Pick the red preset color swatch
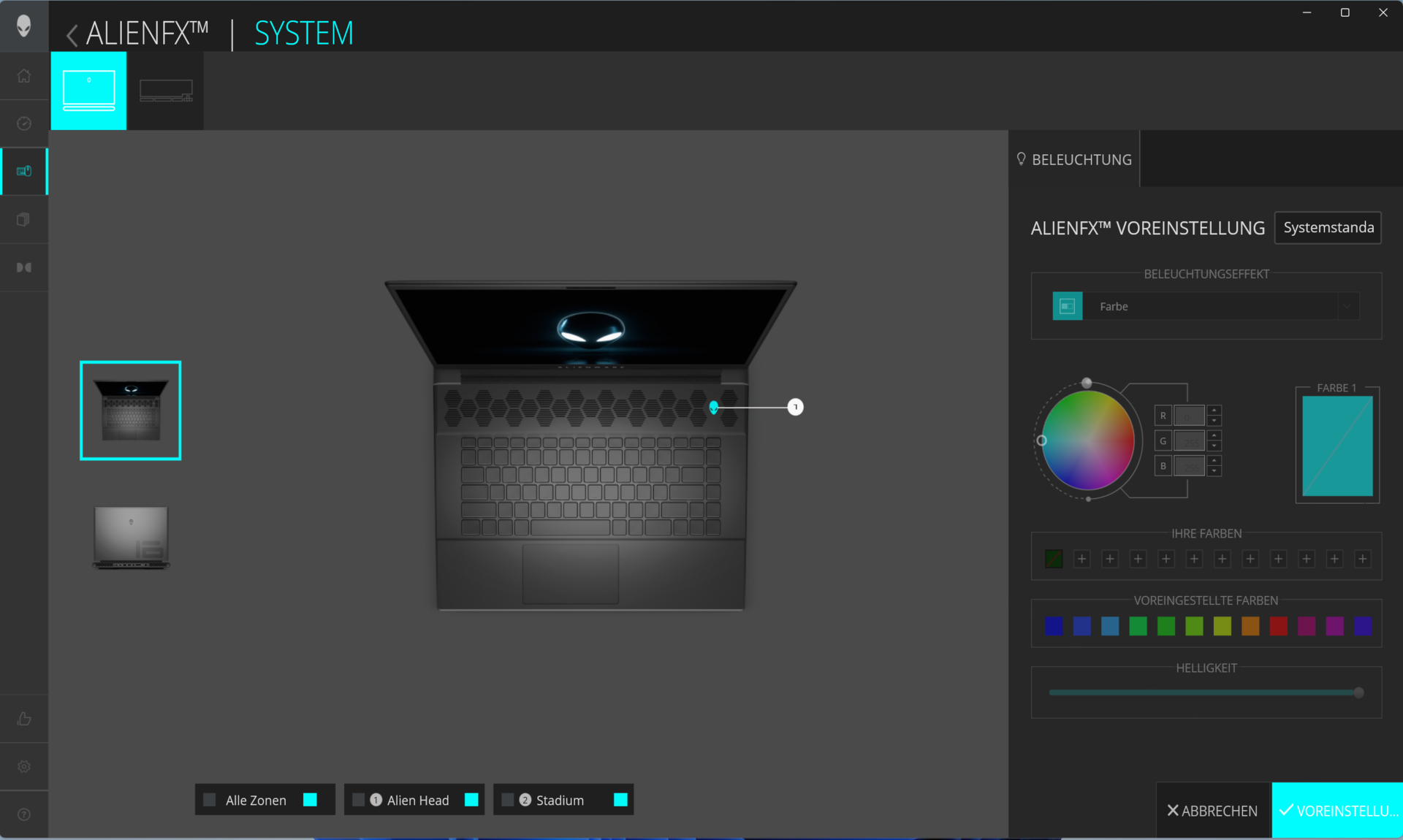1403x840 pixels. pos(1278,626)
